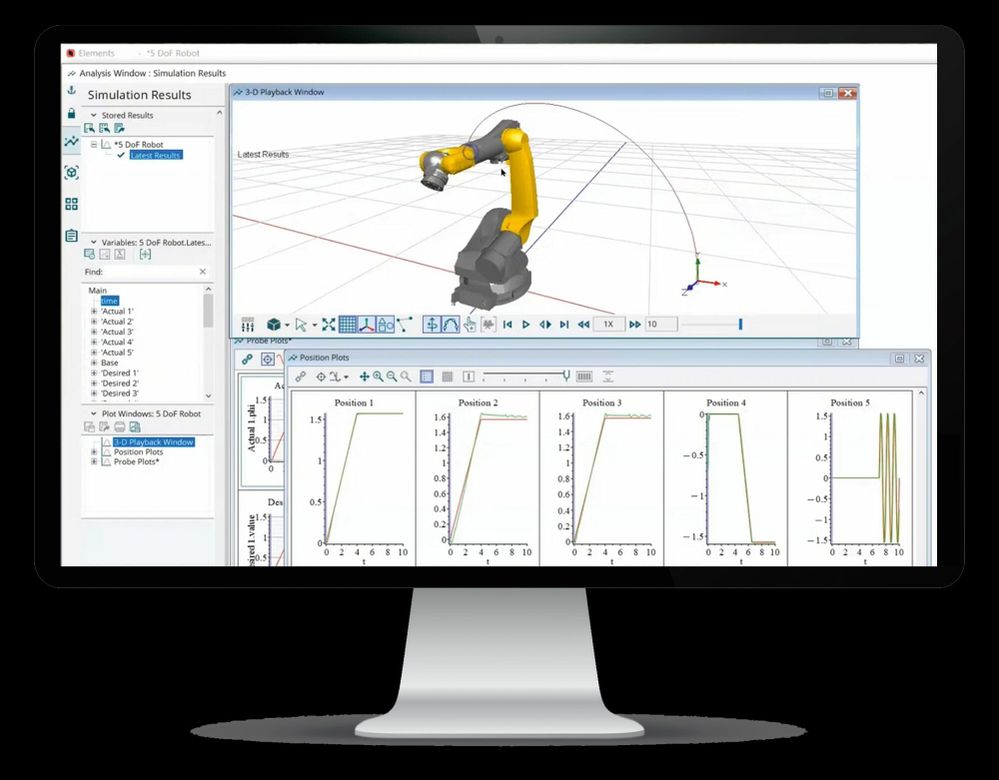Click the axes display icon in playback toolbar

[366, 324]
